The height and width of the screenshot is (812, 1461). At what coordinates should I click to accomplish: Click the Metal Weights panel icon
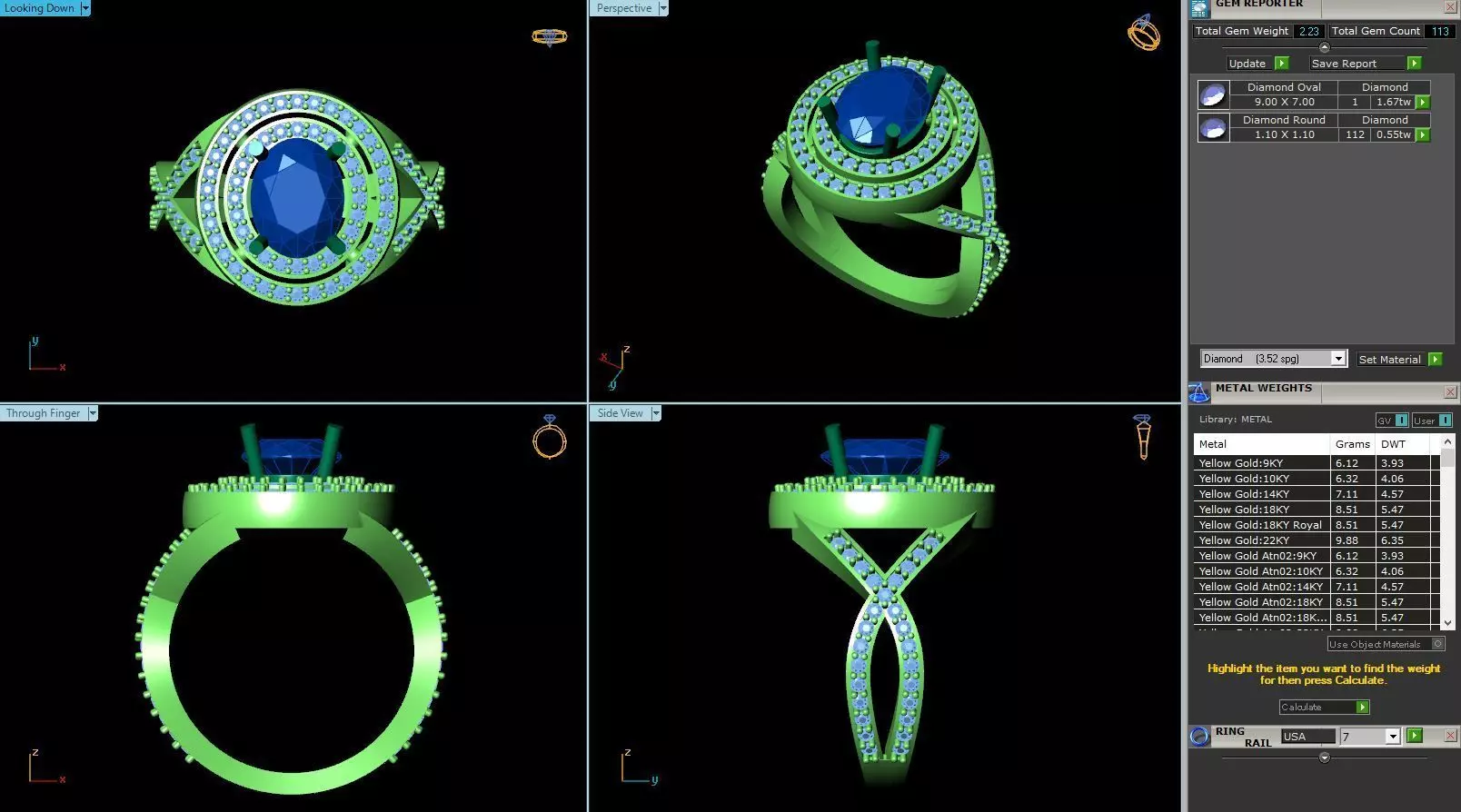(1198, 392)
